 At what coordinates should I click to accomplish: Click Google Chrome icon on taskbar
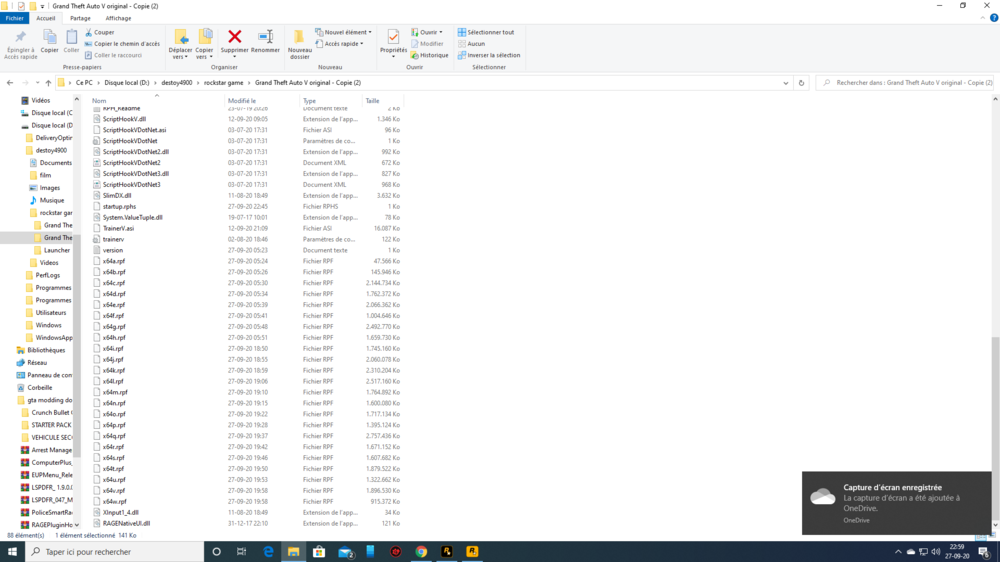tap(421, 551)
